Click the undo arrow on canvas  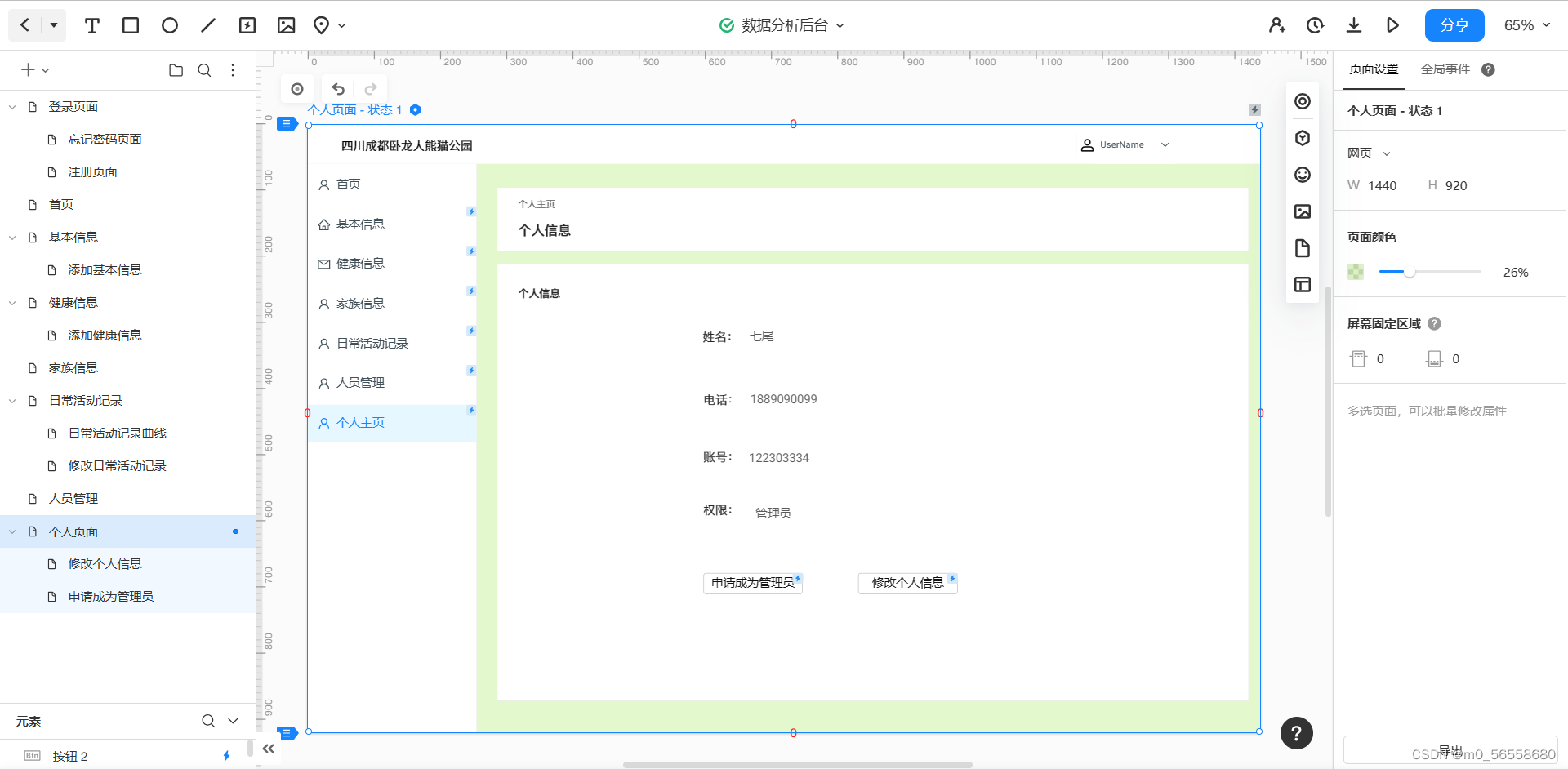(x=338, y=89)
